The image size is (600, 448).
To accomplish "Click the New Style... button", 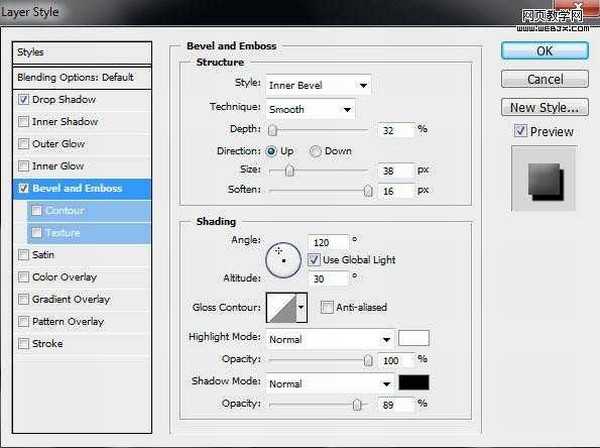I will (x=544, y=107).
